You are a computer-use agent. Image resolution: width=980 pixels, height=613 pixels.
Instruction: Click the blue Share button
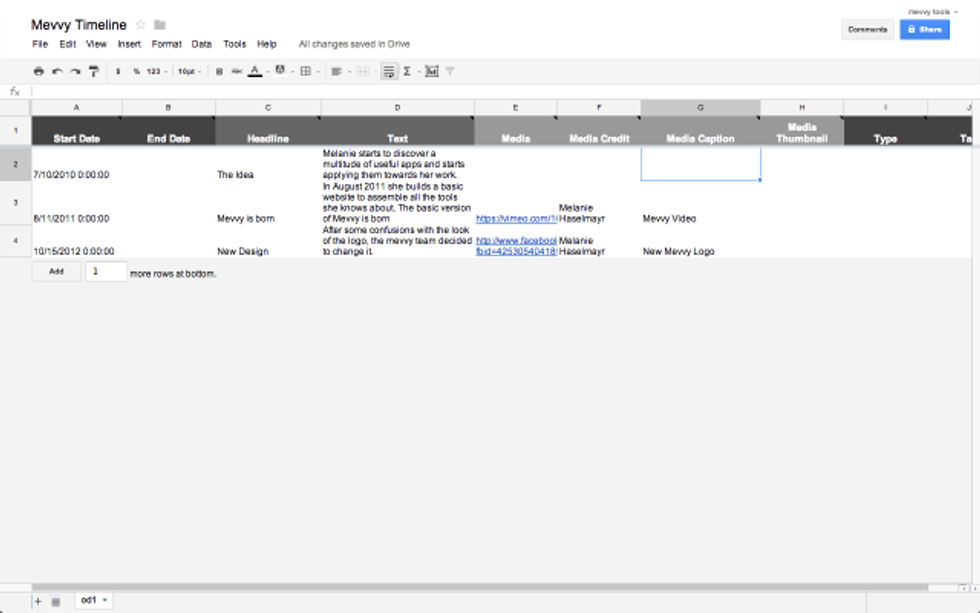point(924,30)
